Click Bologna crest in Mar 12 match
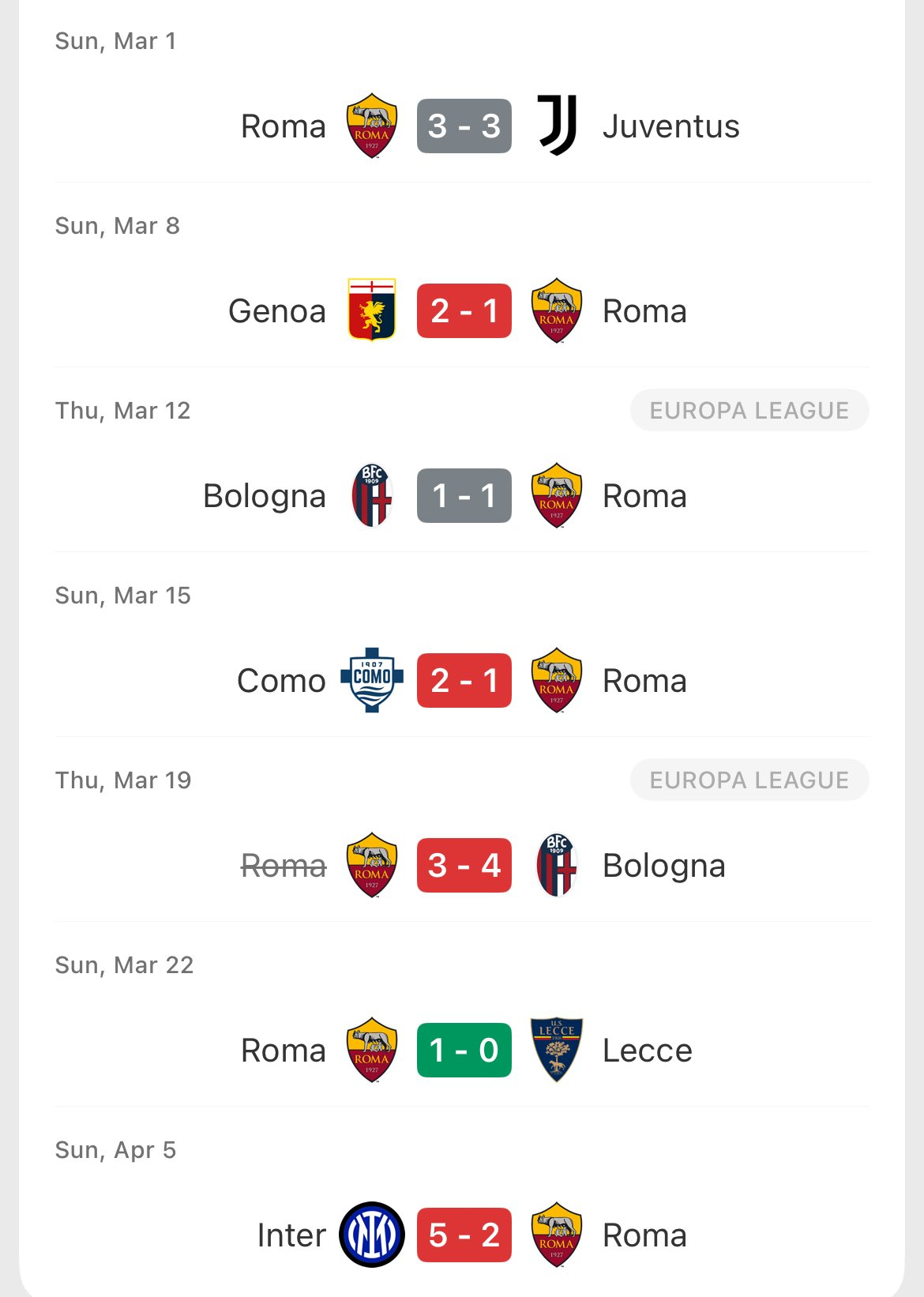 (372, 495)
